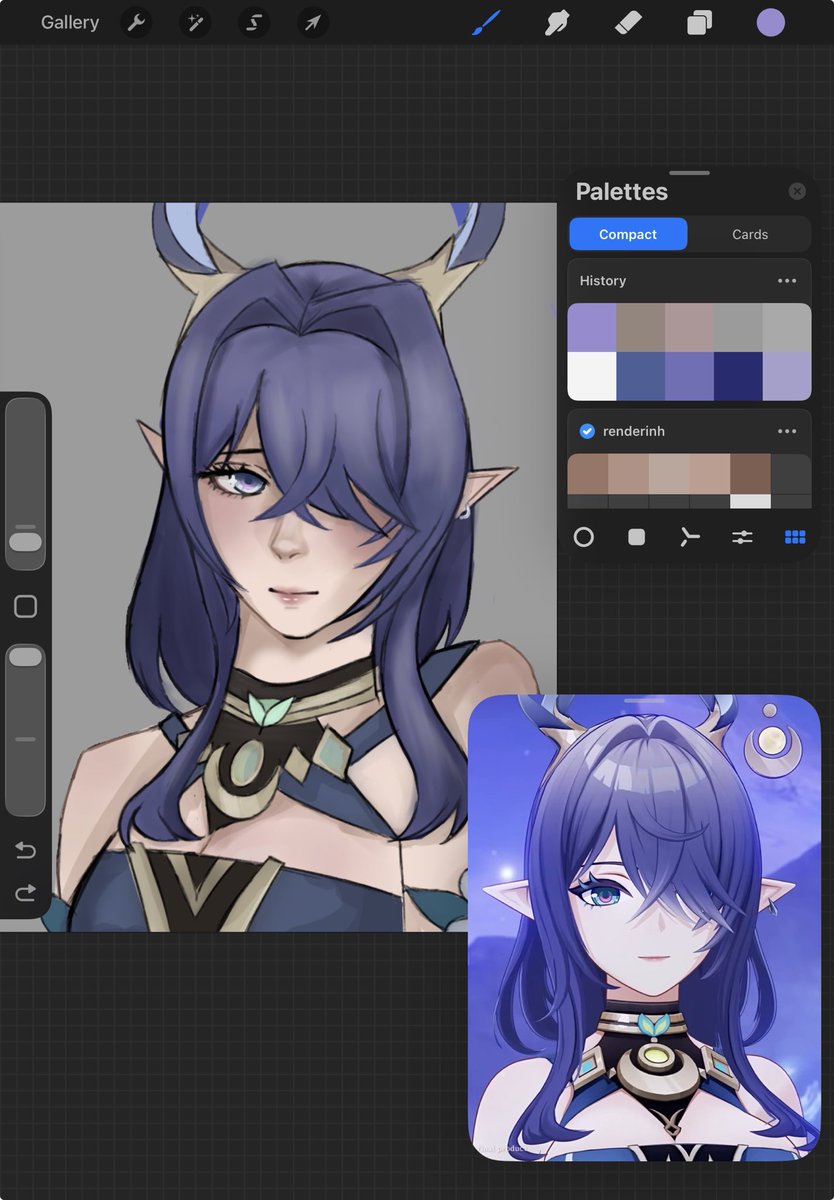Viewport: 834px width, 1200px height.
Task: Select the Paint brush tool
Action: 485,22
